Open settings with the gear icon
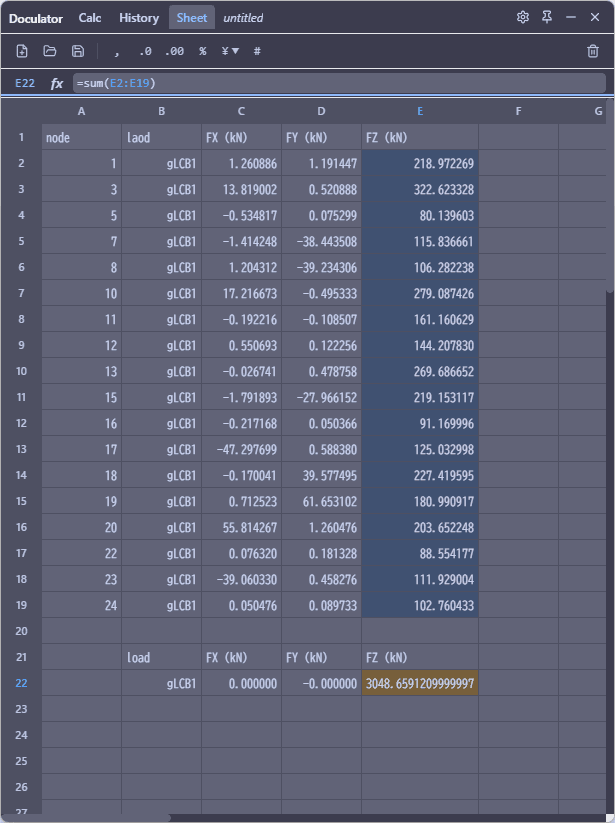This screenshot has height=823, width=615. coord(523,17)
